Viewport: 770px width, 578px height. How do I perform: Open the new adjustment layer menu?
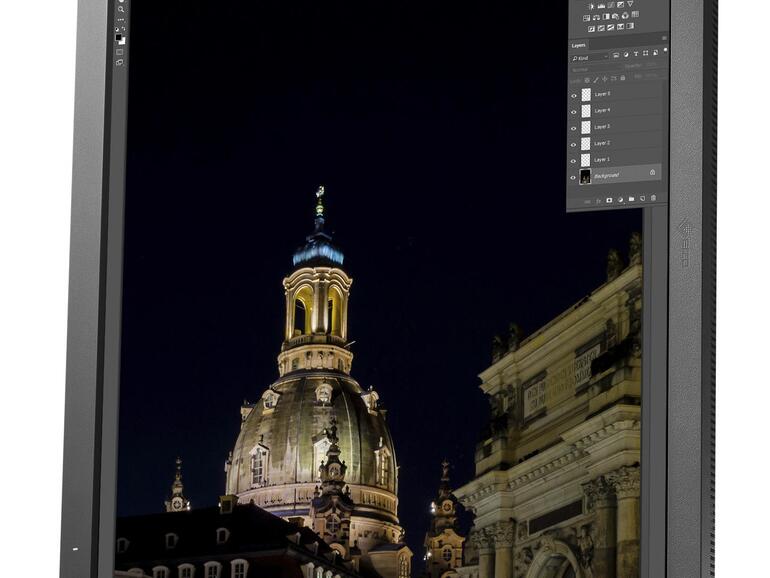[620, 199]
